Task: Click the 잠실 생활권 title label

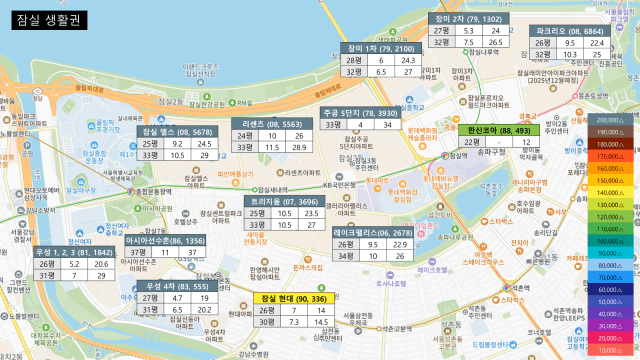Action: tap(49, 20)
